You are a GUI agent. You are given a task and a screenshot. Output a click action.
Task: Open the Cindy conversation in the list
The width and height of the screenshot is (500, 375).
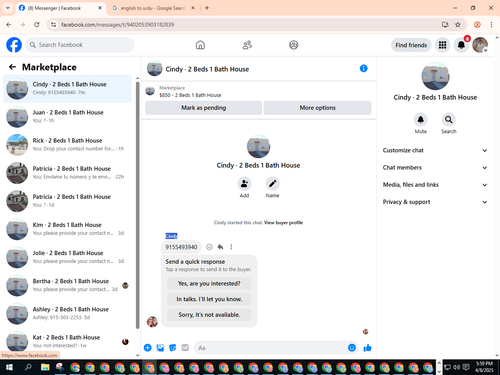point(68,89)
